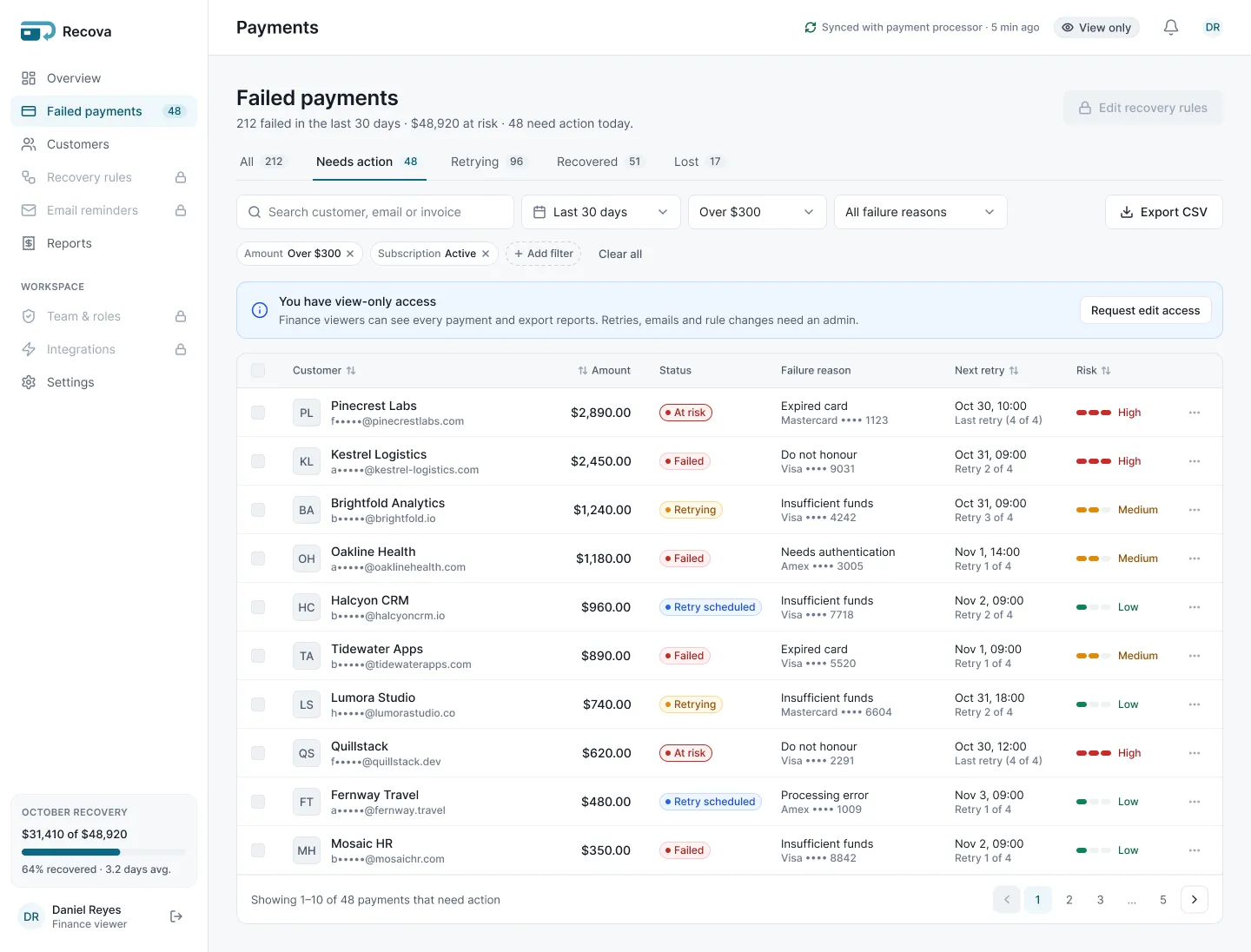This screenshot has height=952, width=1251.
Task: Open row actions menu for Kestrel Logistics
Action: click(1195, 461)
